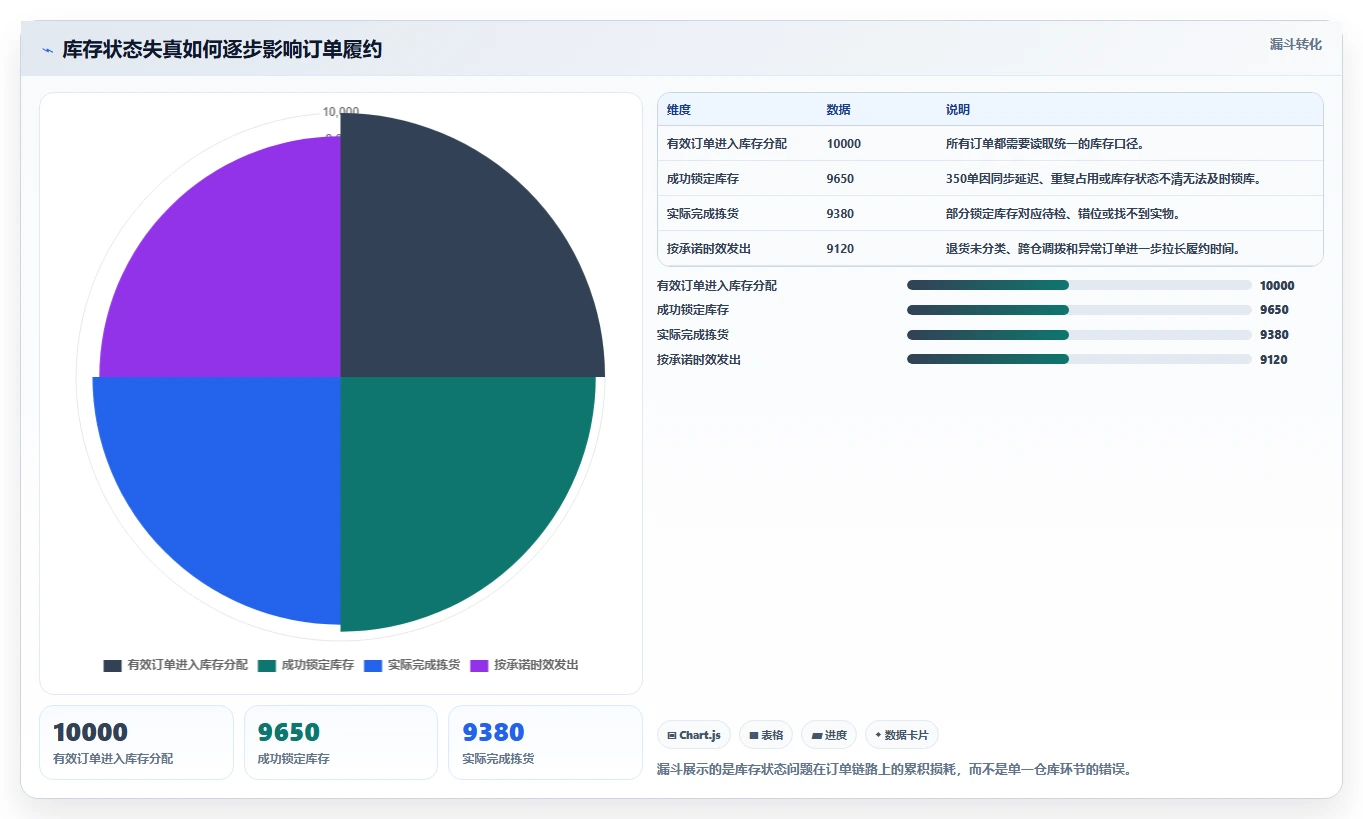This screenshot has width=1363, height=819.
Task: Click the Chart.js chip icon
Action: [x=672, y=735]
